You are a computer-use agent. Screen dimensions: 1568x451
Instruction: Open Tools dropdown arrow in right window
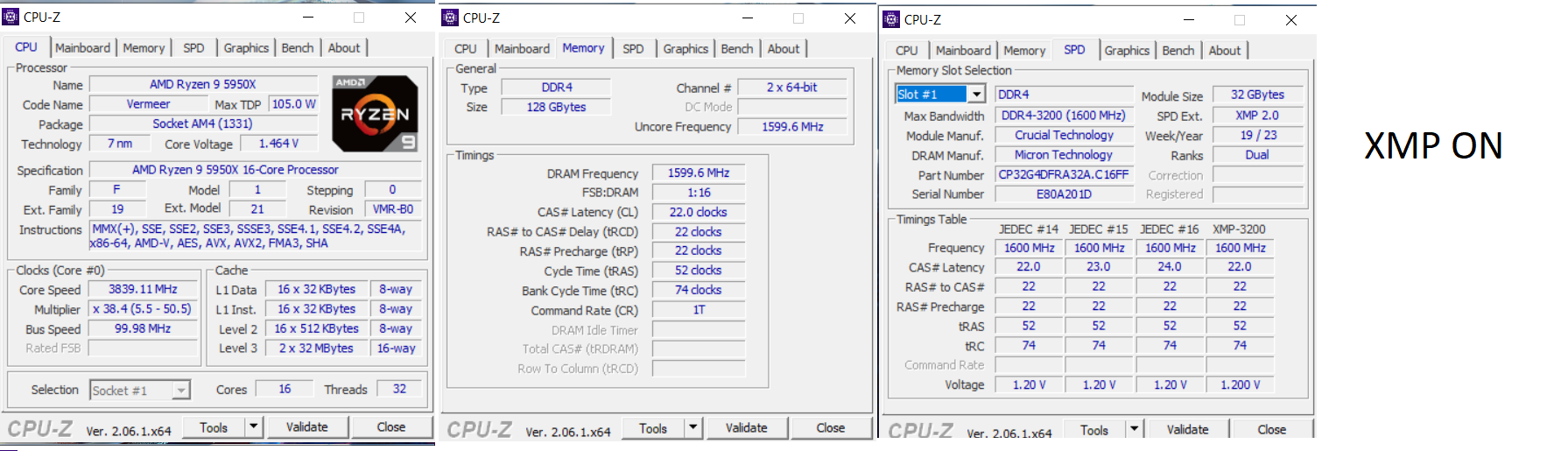point(1134,430)
